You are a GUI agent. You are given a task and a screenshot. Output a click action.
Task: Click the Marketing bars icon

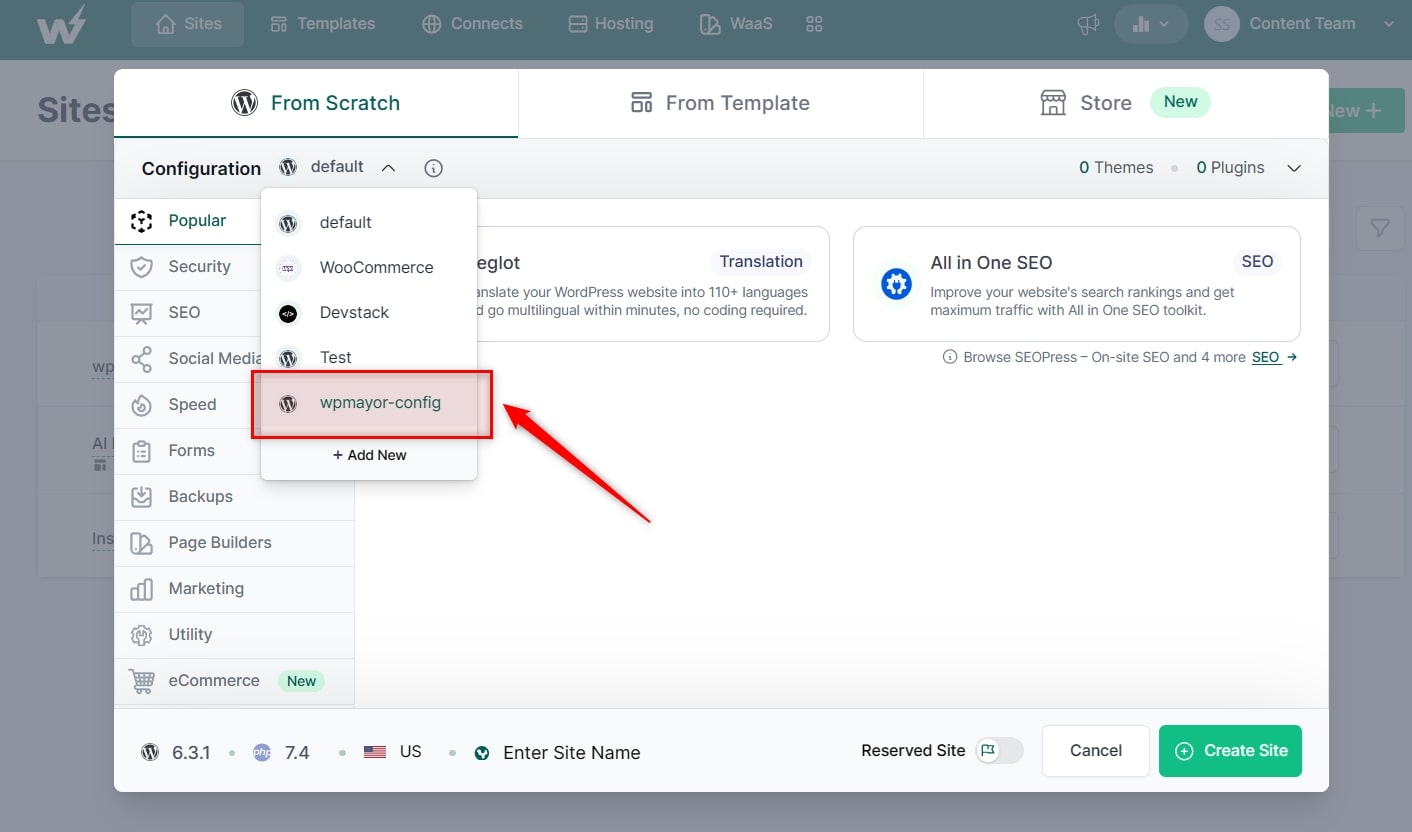(x=142, y=589)
